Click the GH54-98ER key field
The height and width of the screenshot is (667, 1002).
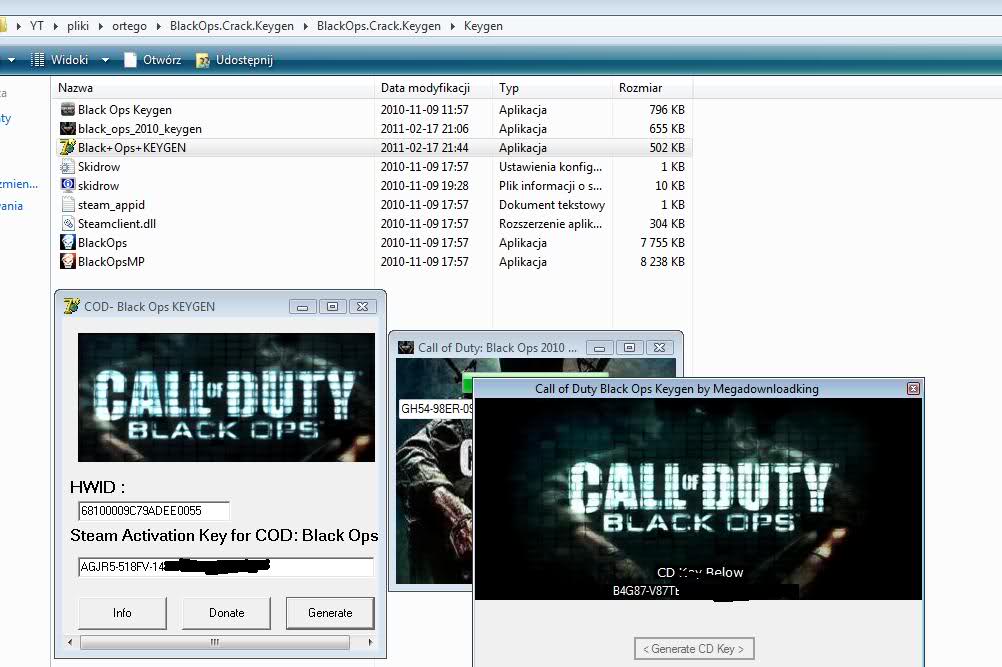point(436,409)
